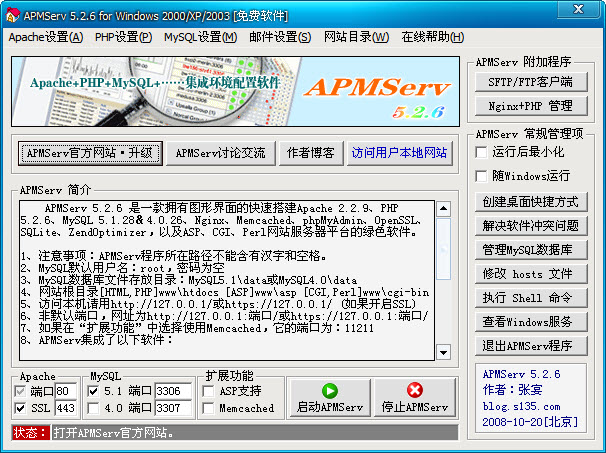Open the Apache设置(A) menu
The height and width of the screenshot is (453, 606).
[x=46, y=37]
